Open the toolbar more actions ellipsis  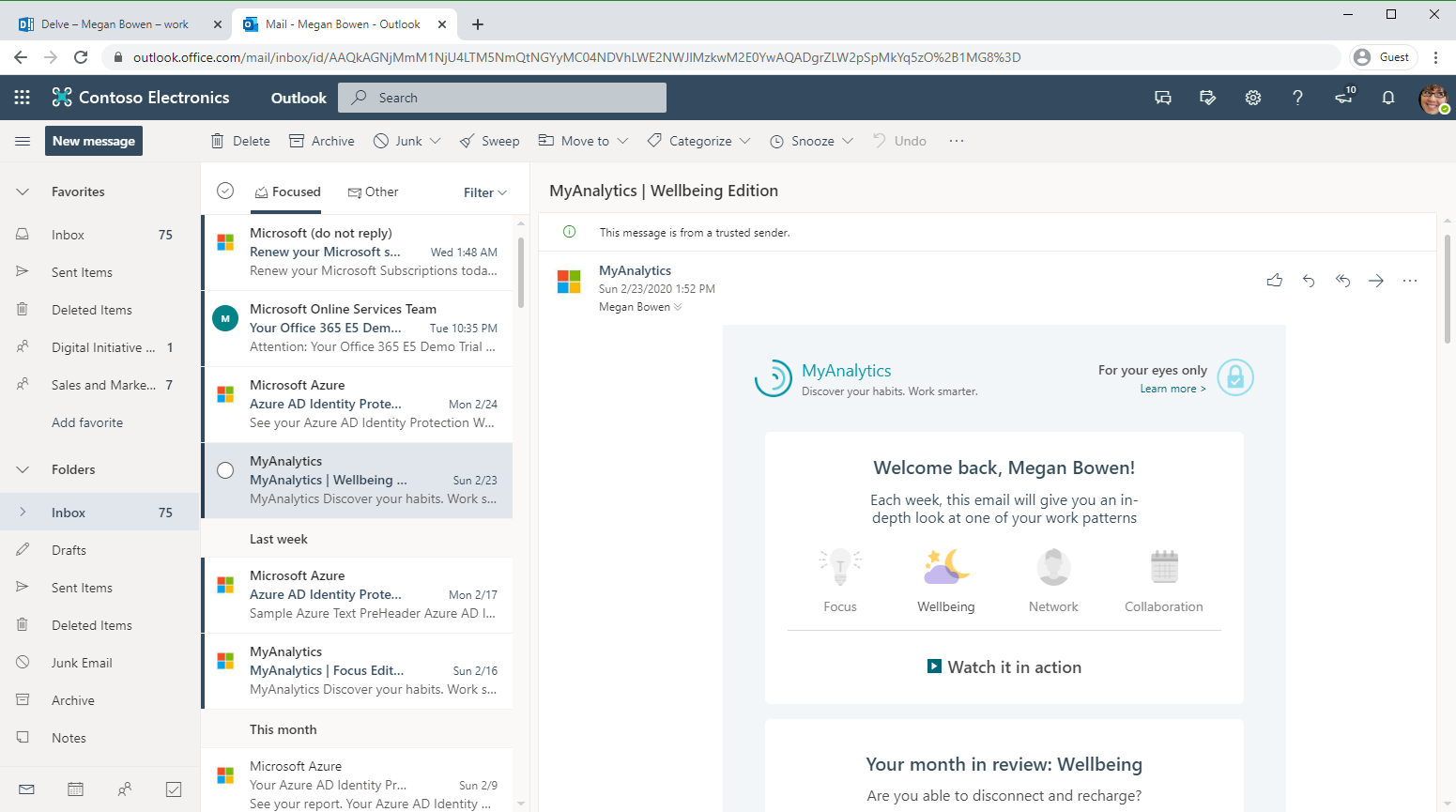(x=957, y=141)
